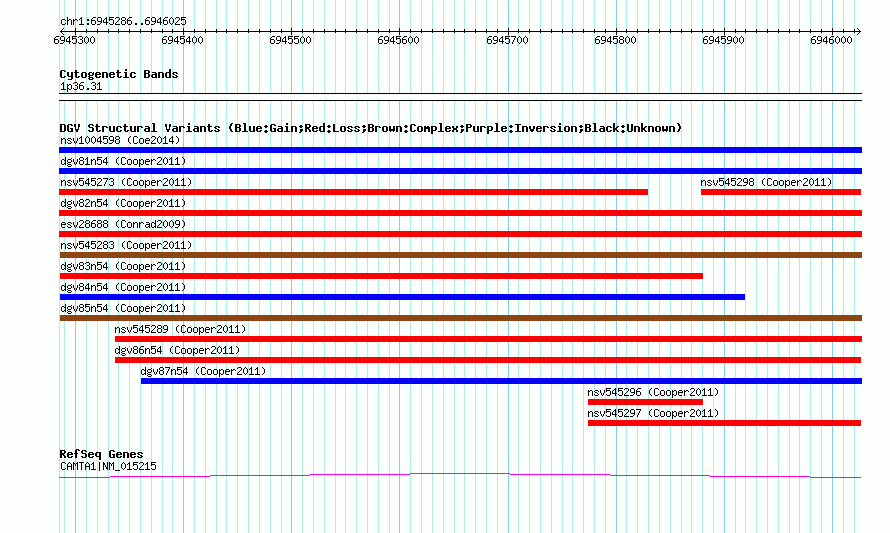This screenshot has width=890, height=533.
Task: Click the dgv84n54 blue gain bar
Action: tap(402, 297)
